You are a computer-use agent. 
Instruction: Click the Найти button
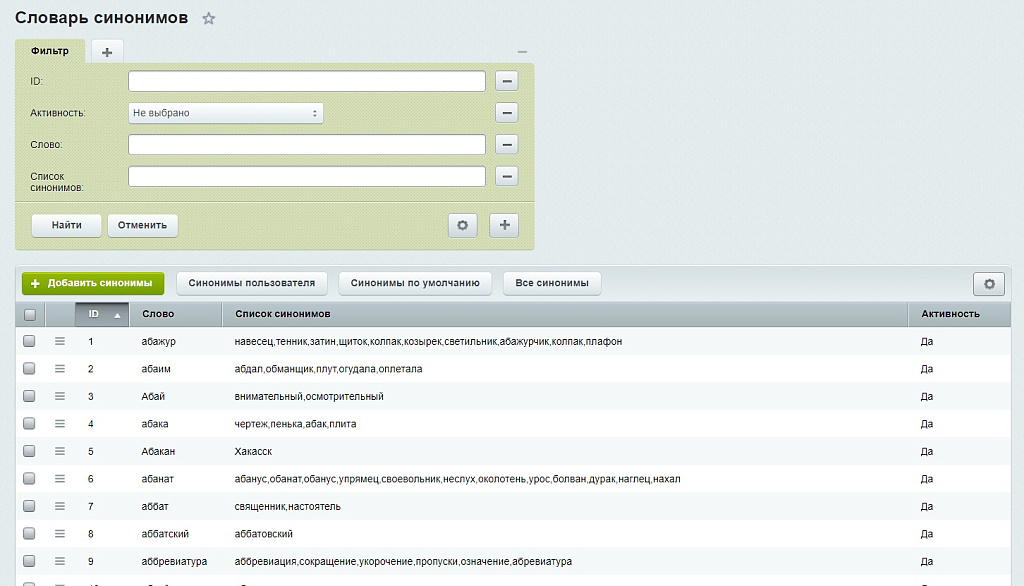(x=67, y=225)
